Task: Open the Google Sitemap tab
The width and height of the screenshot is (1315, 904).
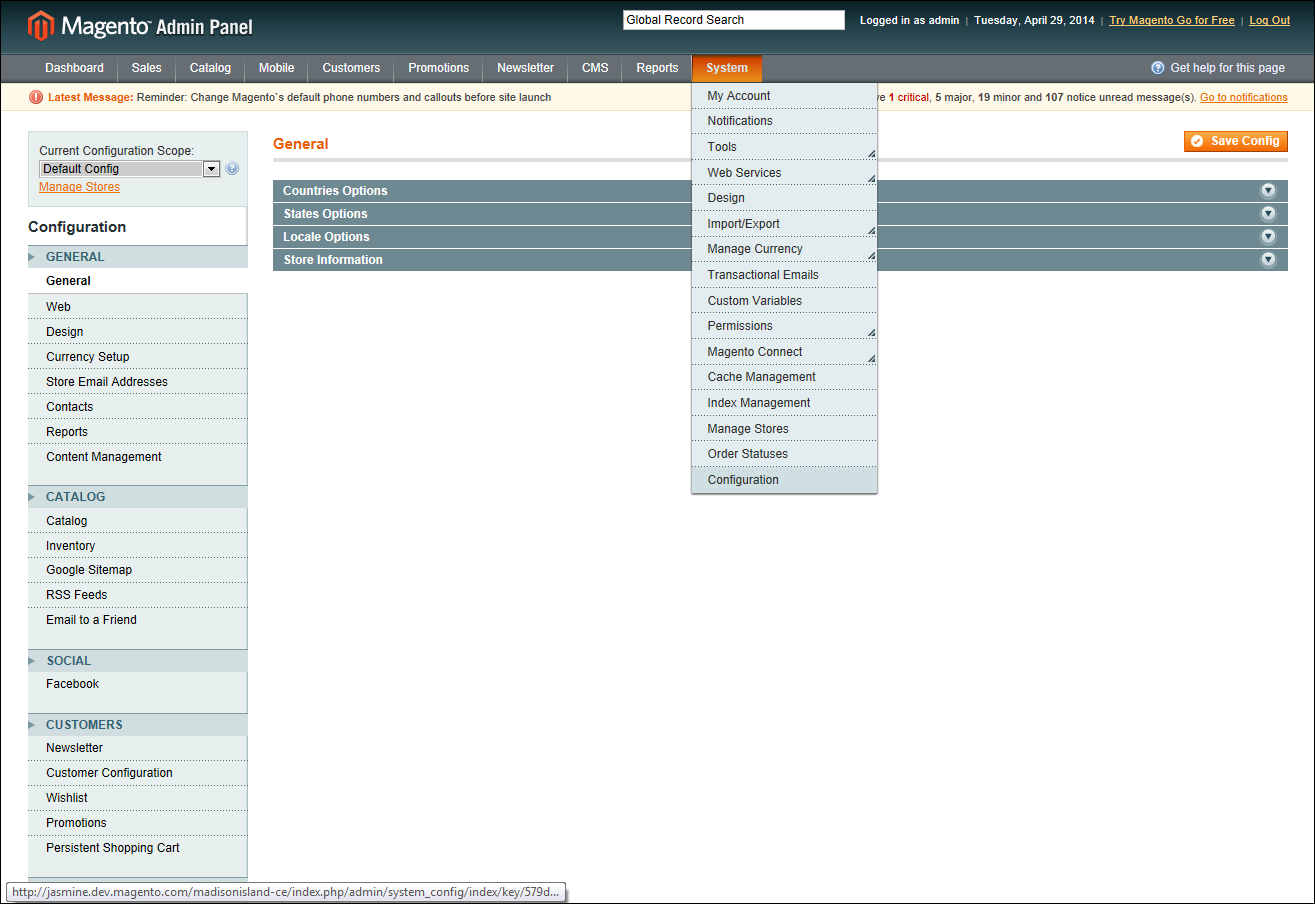Action: 138,570
